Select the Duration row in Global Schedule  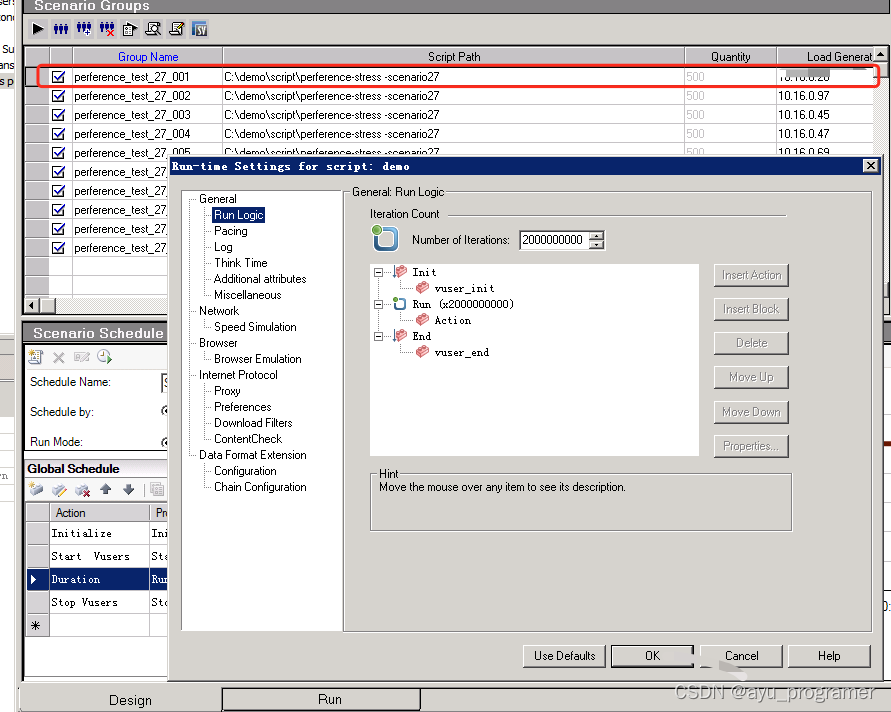click(97, 579)
